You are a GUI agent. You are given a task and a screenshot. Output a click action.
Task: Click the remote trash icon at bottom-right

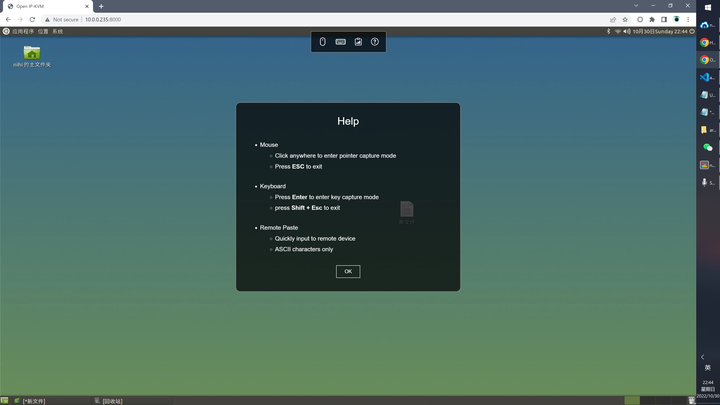(692, 401)
